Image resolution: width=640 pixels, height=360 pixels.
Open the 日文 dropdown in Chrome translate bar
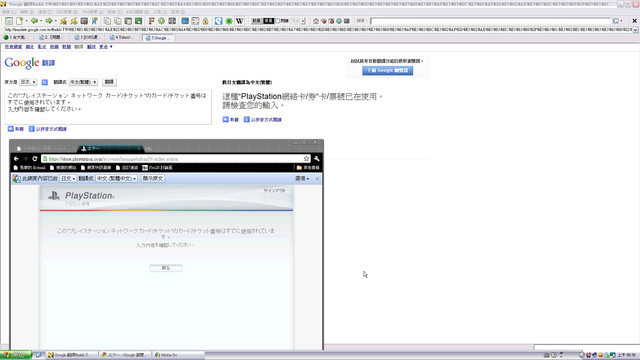(68, 178)
